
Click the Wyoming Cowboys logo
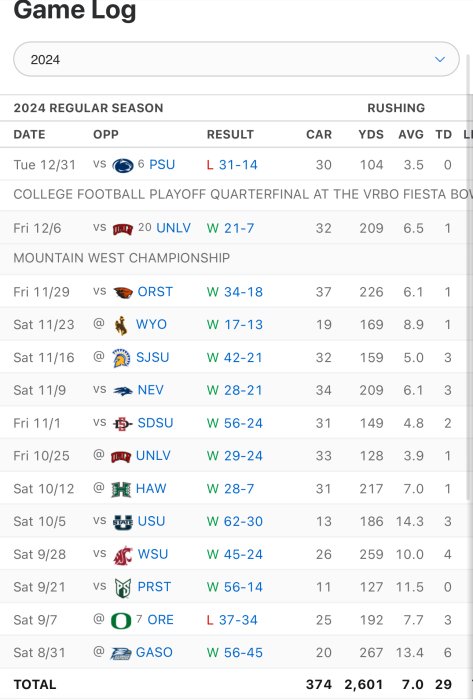[x=120, y=325]
